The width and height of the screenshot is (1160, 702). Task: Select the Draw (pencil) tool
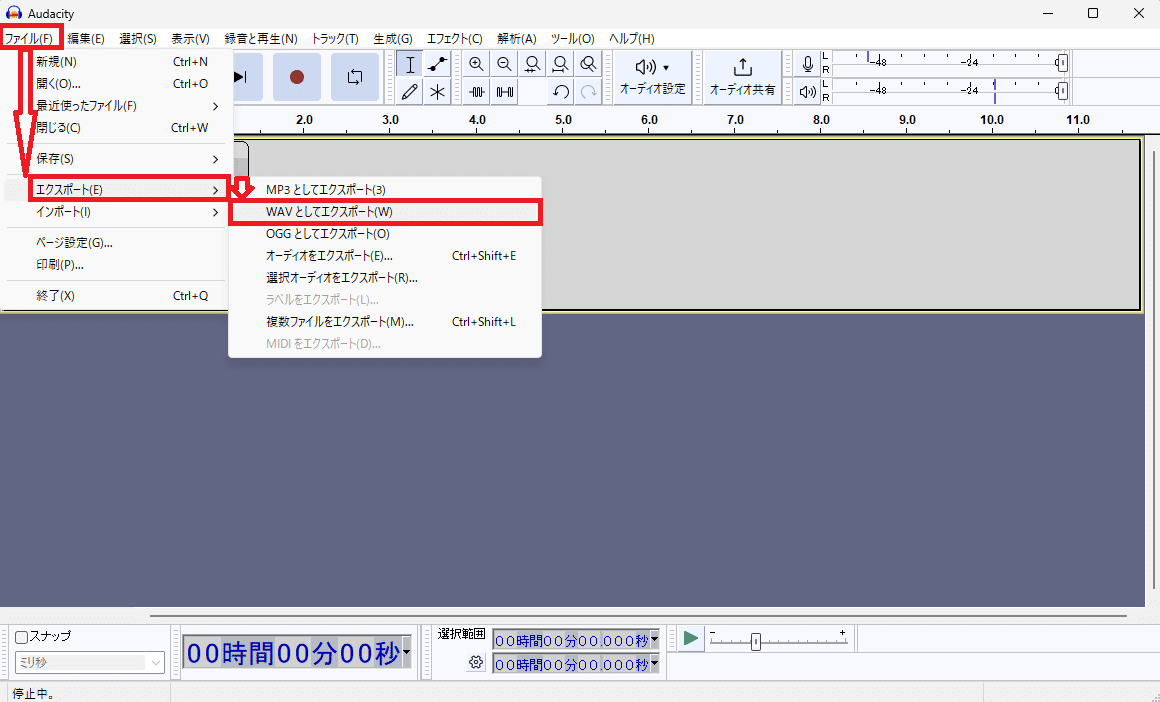point(410,92)
